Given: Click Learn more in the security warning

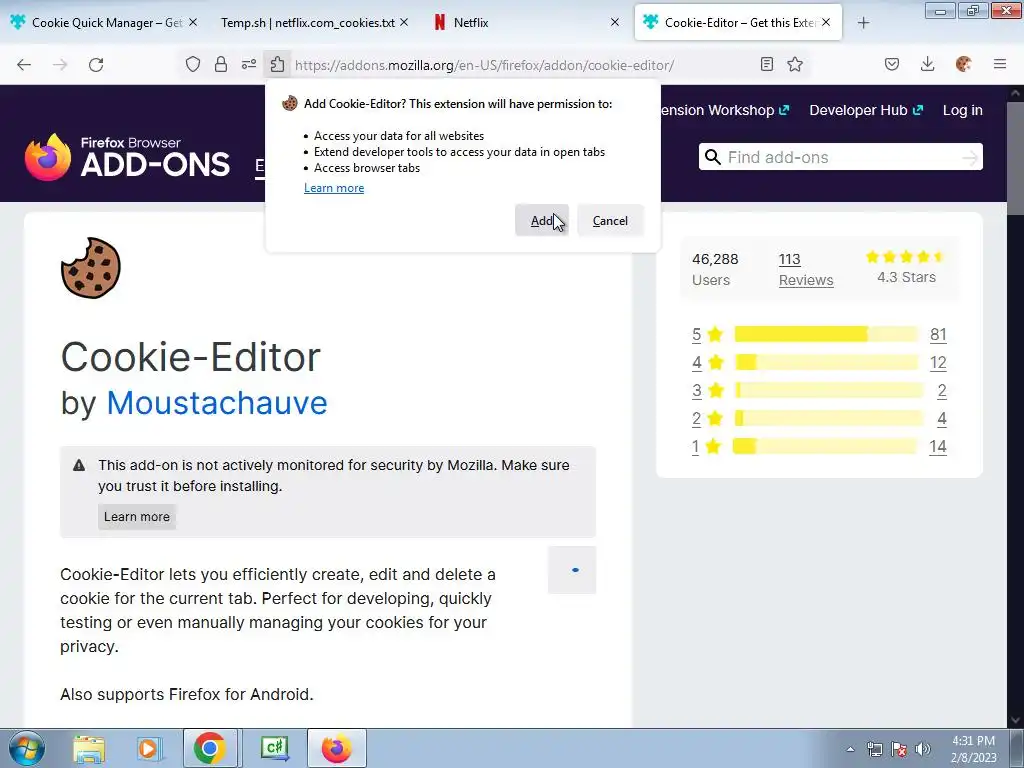Looking at the screenshot, I should click(x=136, y=517).
